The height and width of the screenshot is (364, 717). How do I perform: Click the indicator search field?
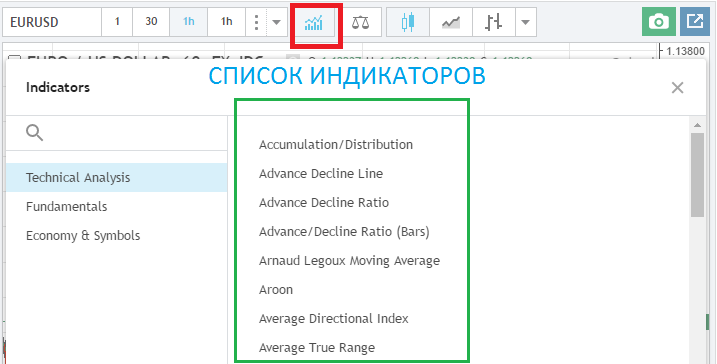[117, 133]
